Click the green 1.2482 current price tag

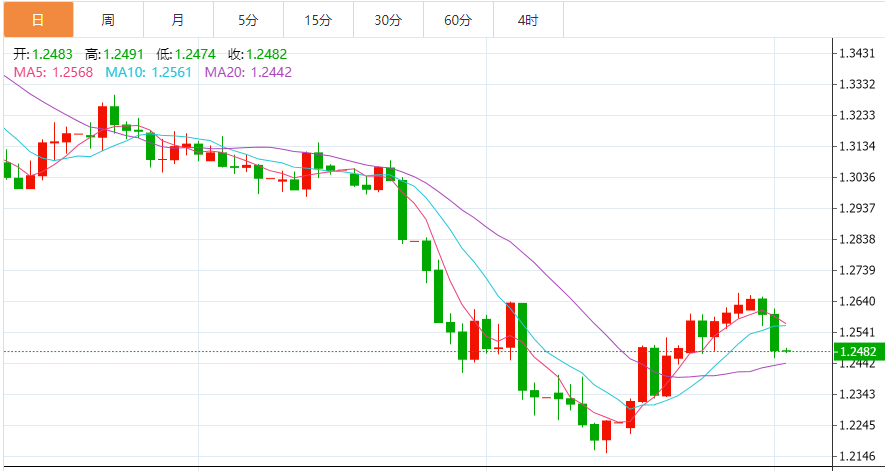[858, 352]
